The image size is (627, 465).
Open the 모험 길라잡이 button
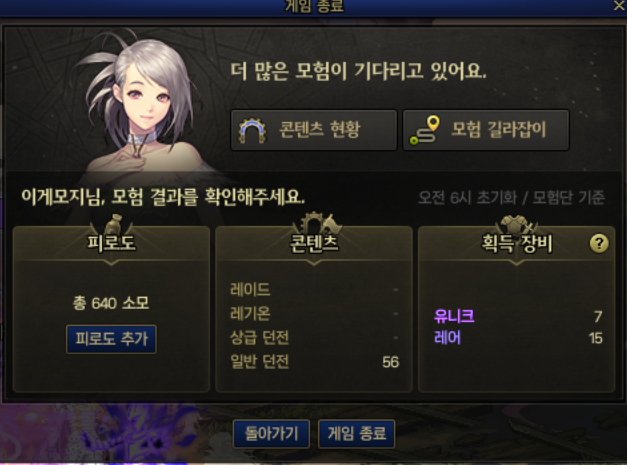pos(486,130)
